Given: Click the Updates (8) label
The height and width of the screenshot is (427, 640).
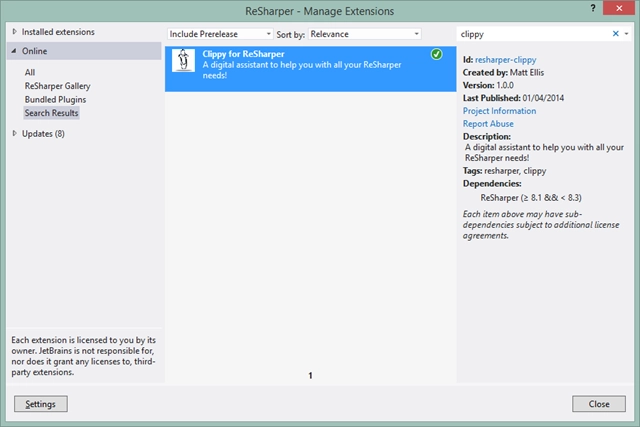Looking at the screenshot, I should (x=43, y=133).
